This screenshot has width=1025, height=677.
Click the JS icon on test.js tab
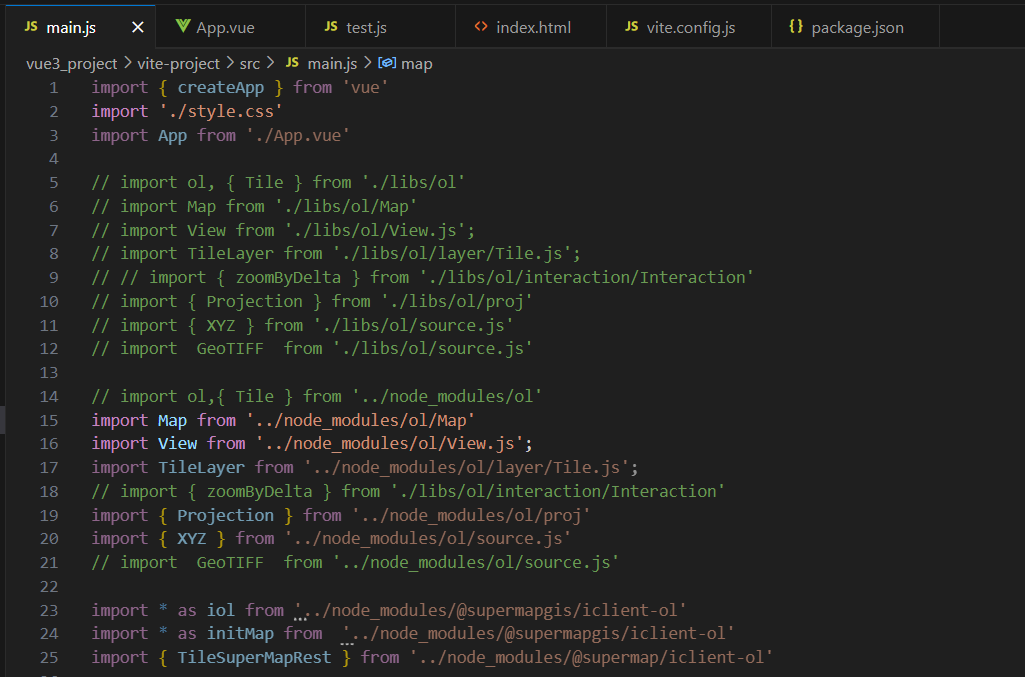click(331, 26)
